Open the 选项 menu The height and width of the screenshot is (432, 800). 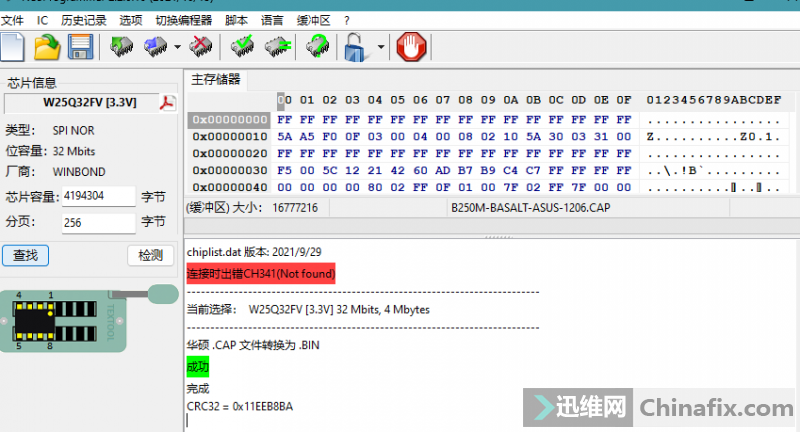[131, 20]
